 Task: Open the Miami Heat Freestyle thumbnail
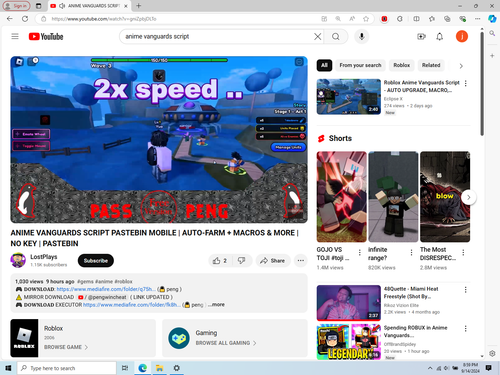point(349,303)
